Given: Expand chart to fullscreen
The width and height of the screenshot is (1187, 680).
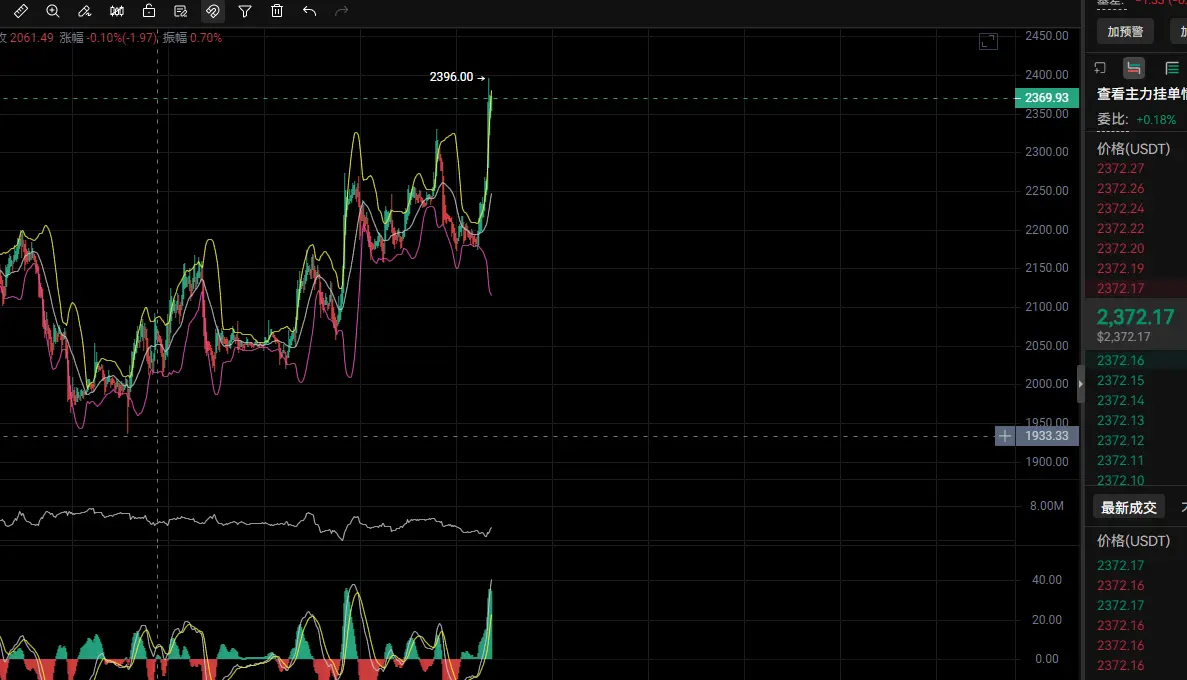Looking at the screenshot, I should click(988, 41).
